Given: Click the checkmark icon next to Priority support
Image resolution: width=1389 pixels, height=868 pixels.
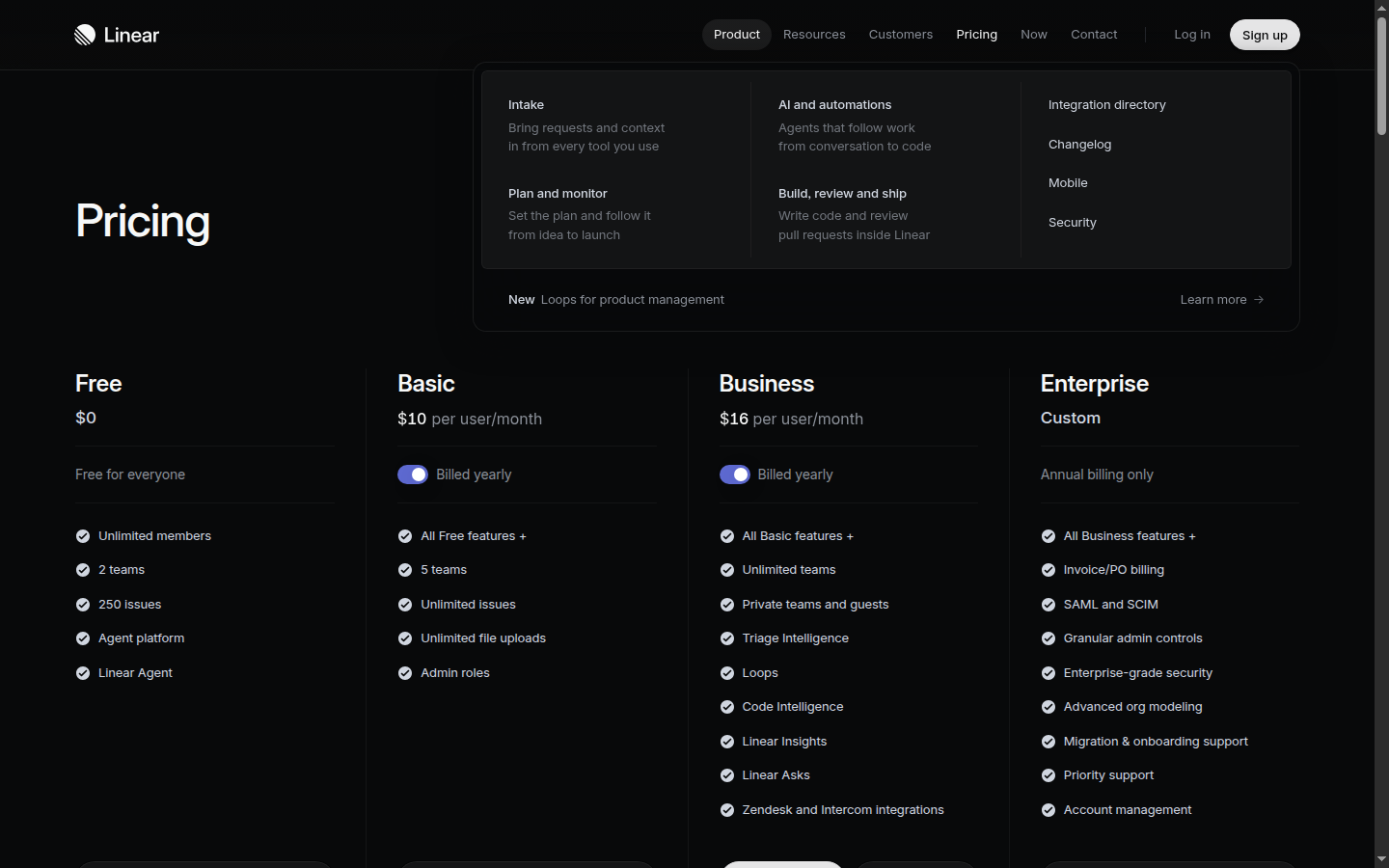Looking at the screenshot, I should click(x=1049, y=775).
